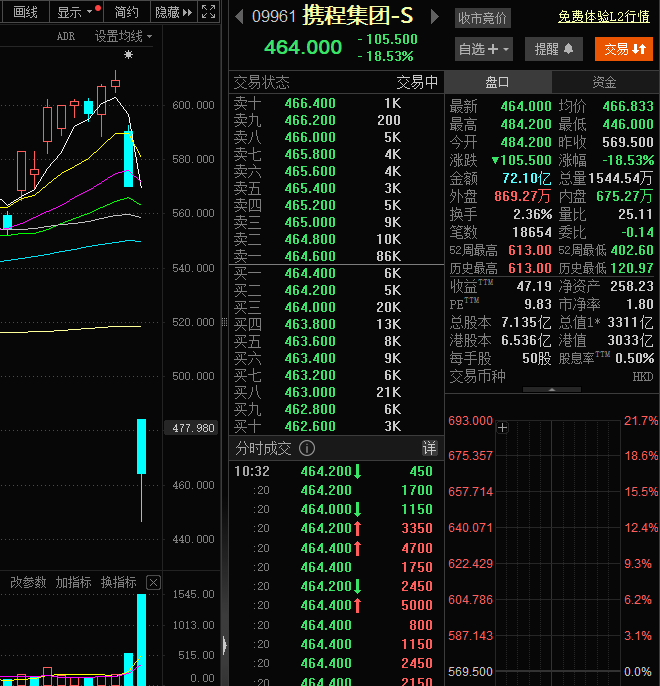This screenshot has width=660, height=686.
Task: Click the 买八 463.000 bid row
Action: click(336, 392)
